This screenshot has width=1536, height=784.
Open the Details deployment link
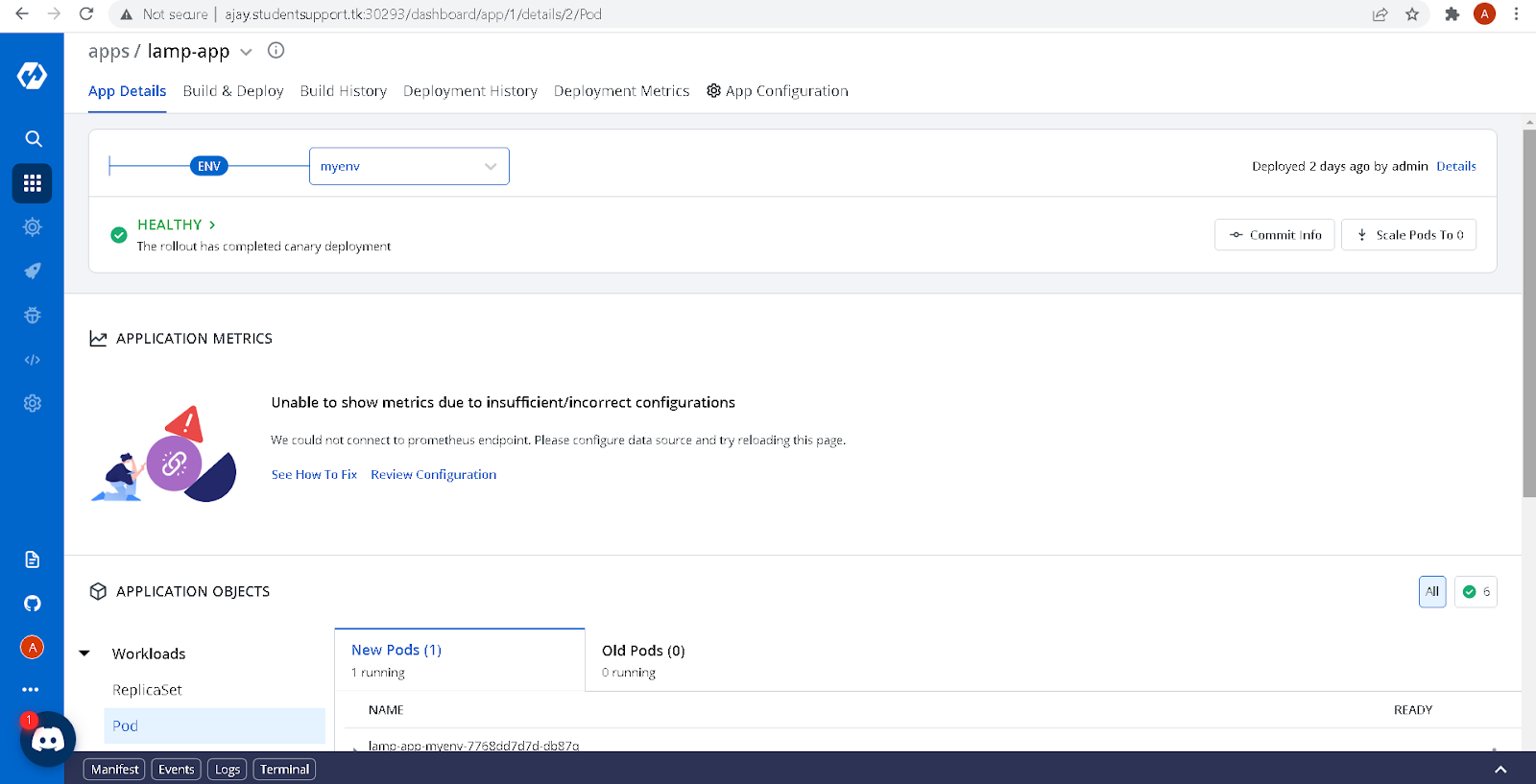point(1456,166)
